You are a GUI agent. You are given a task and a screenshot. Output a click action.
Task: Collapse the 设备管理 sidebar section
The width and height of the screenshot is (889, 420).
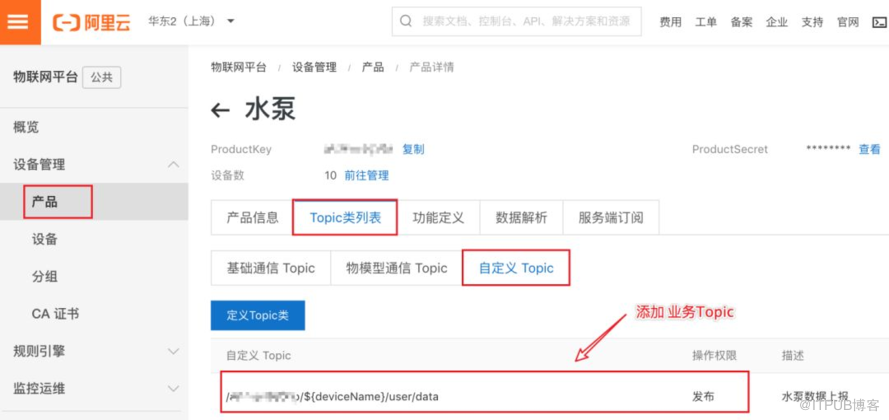tap(94, 164)
